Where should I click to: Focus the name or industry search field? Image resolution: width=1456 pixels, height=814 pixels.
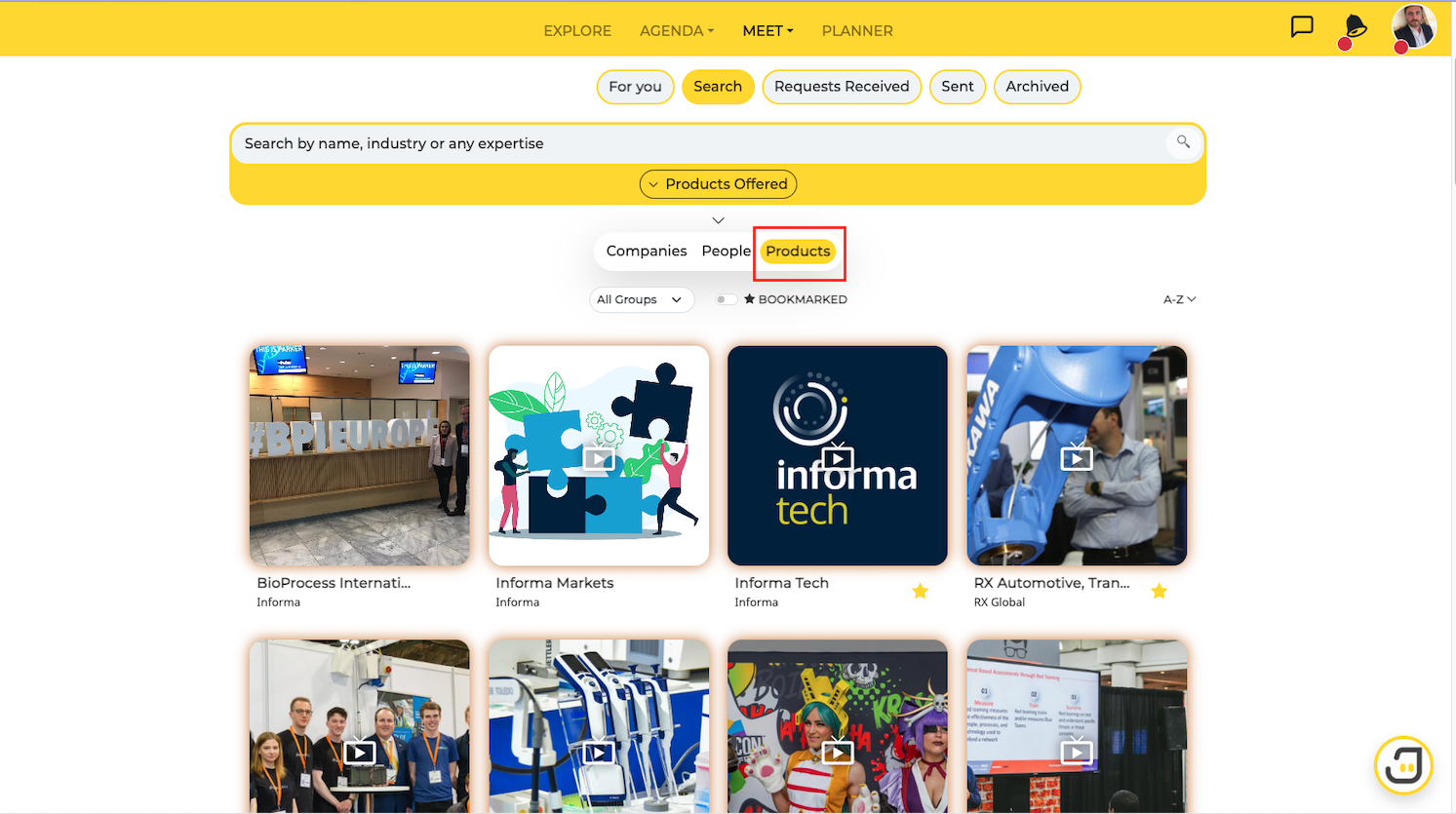(x=697, y=143)
